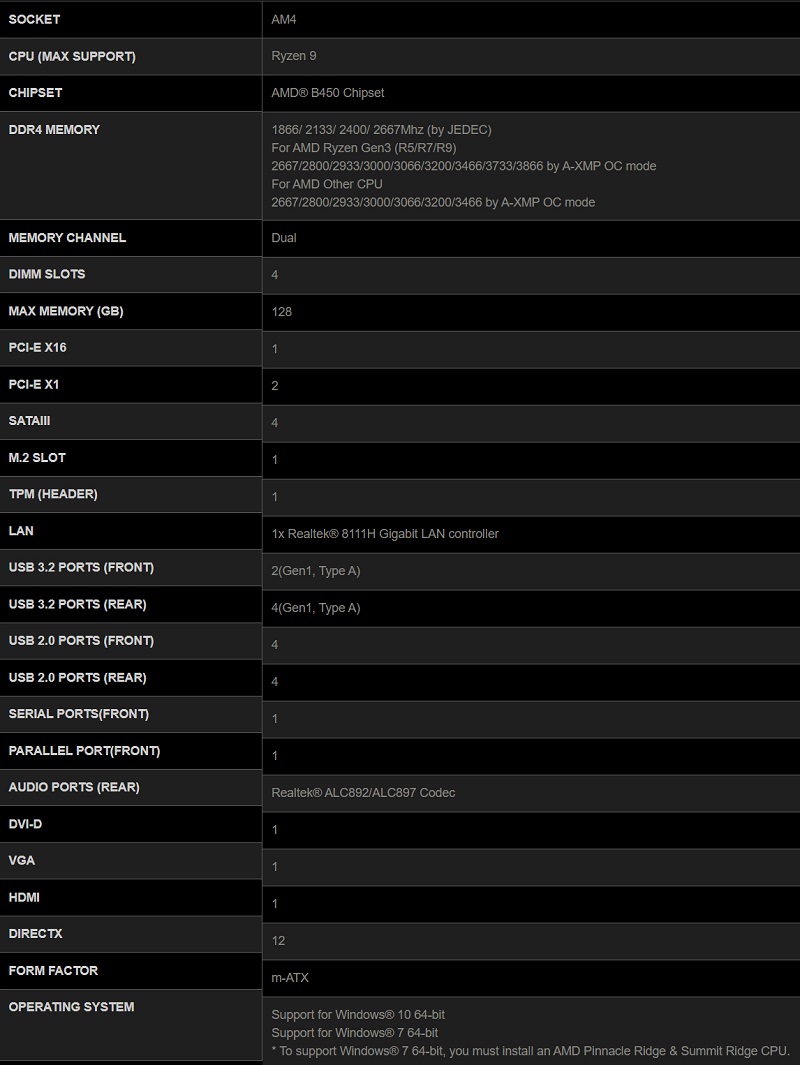Click the 4(Gen1, Type A) rear USB value
This screenshot has height=1065, width=800.
click(316, 608)
